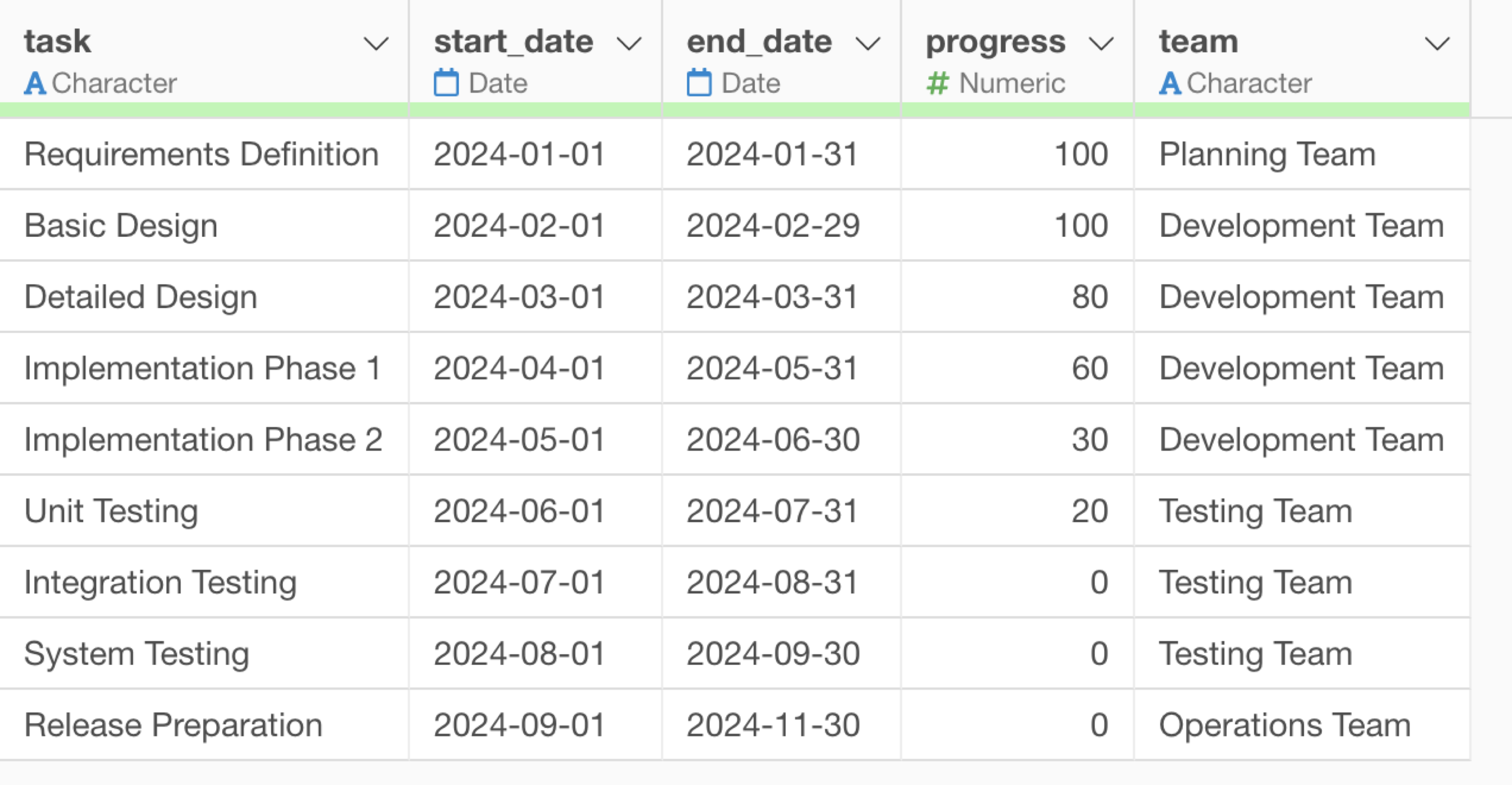1512x785 pixels.
Task: Click the Character type icon under task
Action: 35,83
